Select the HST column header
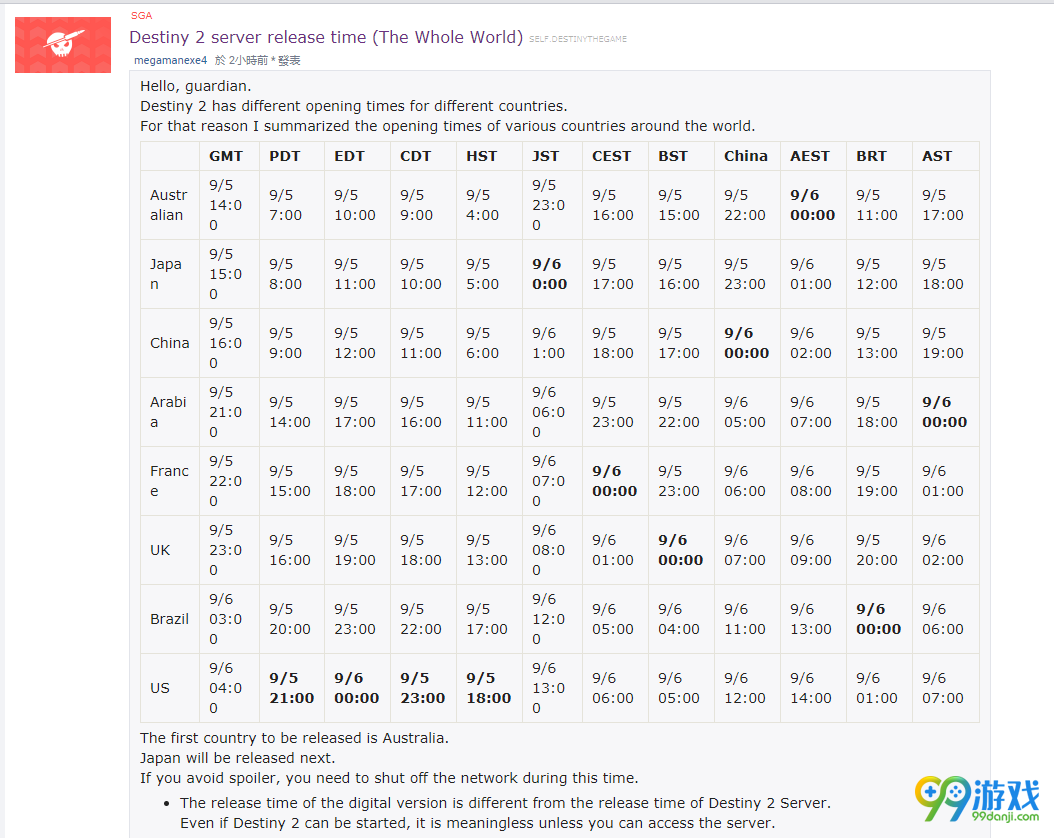Image resolution: width=1054 pixels, height=838 pixels. [482, 156]
